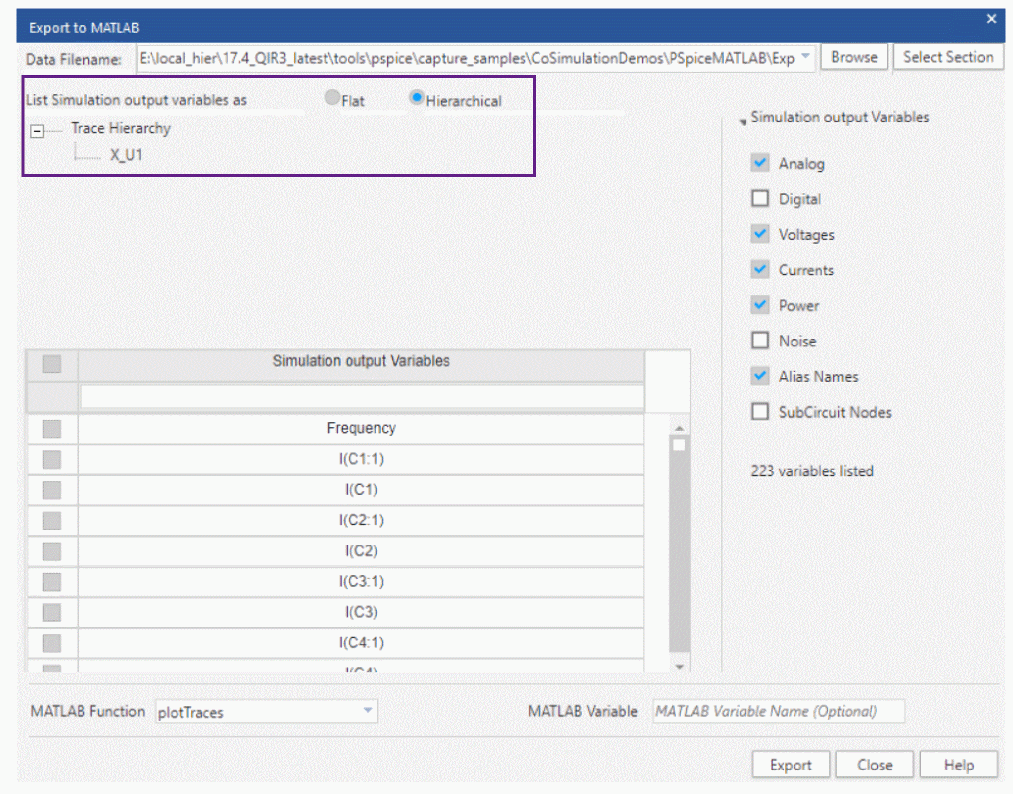The width and height of the screenshot is (1013, 794).
Task: Uncheck the Power checkbox
Action: point(760,305)
